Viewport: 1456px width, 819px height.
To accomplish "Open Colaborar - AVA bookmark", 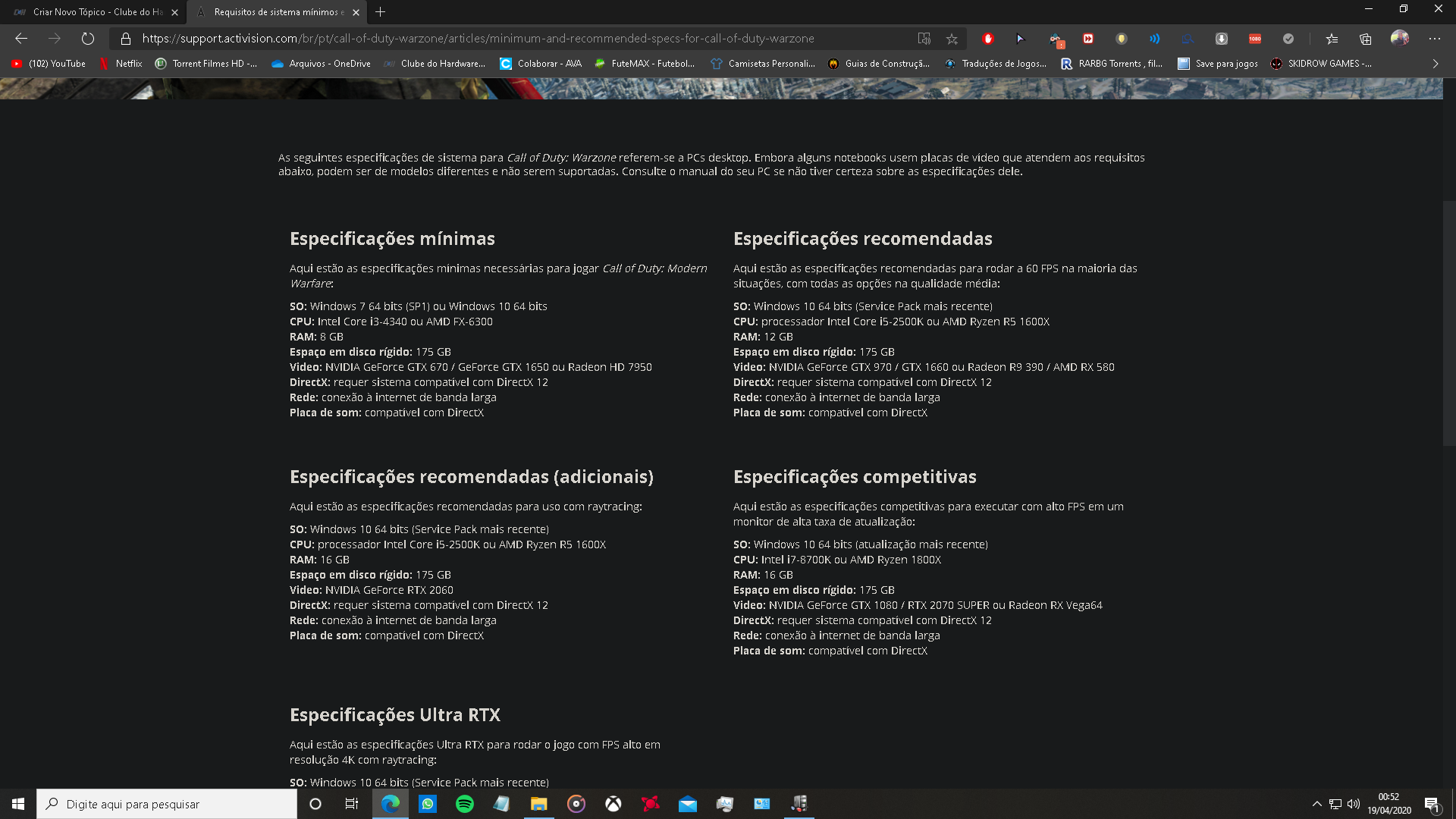I will pos(541,64).
